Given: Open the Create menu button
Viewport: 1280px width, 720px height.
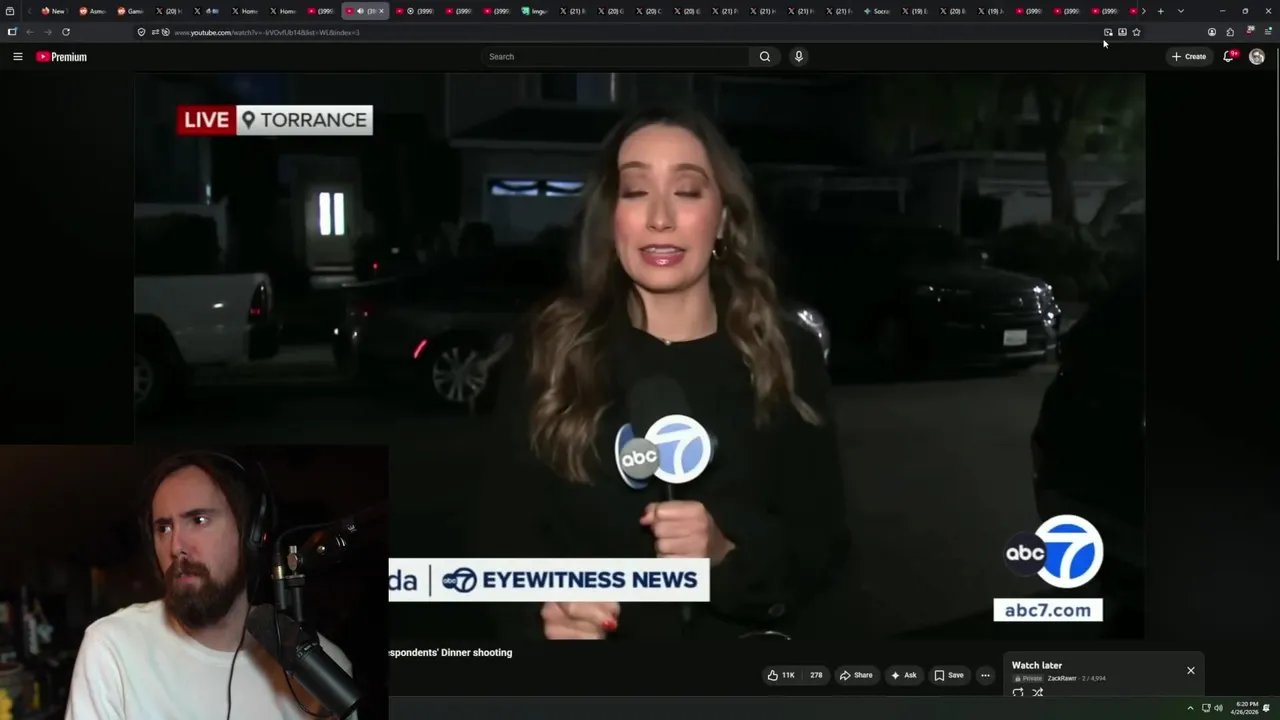Looking at the screenshot, I should pyautogui.click(x=1189, y=57).
